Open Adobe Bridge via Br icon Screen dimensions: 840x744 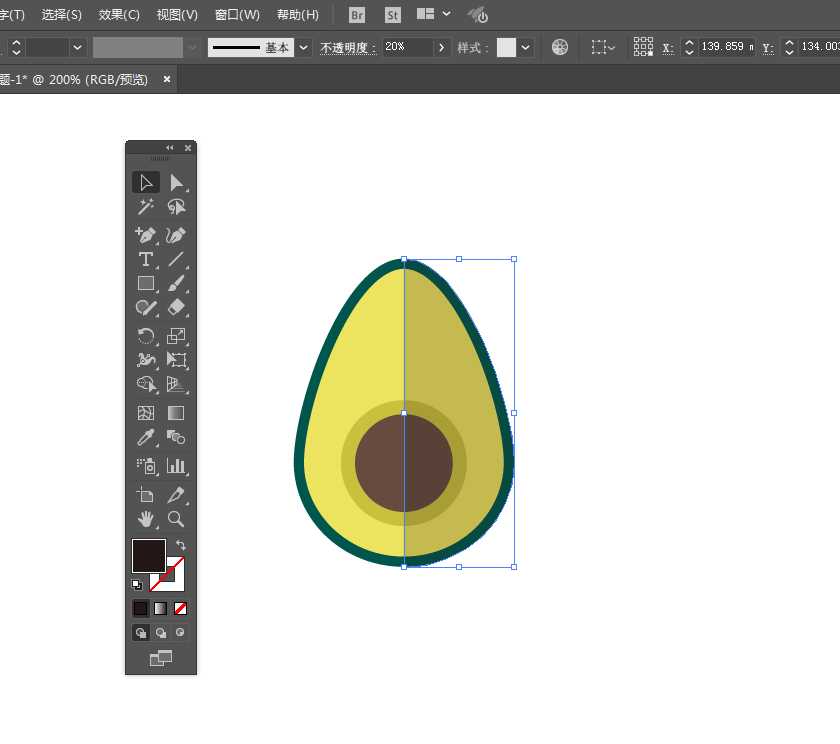(x=357, y=15)
